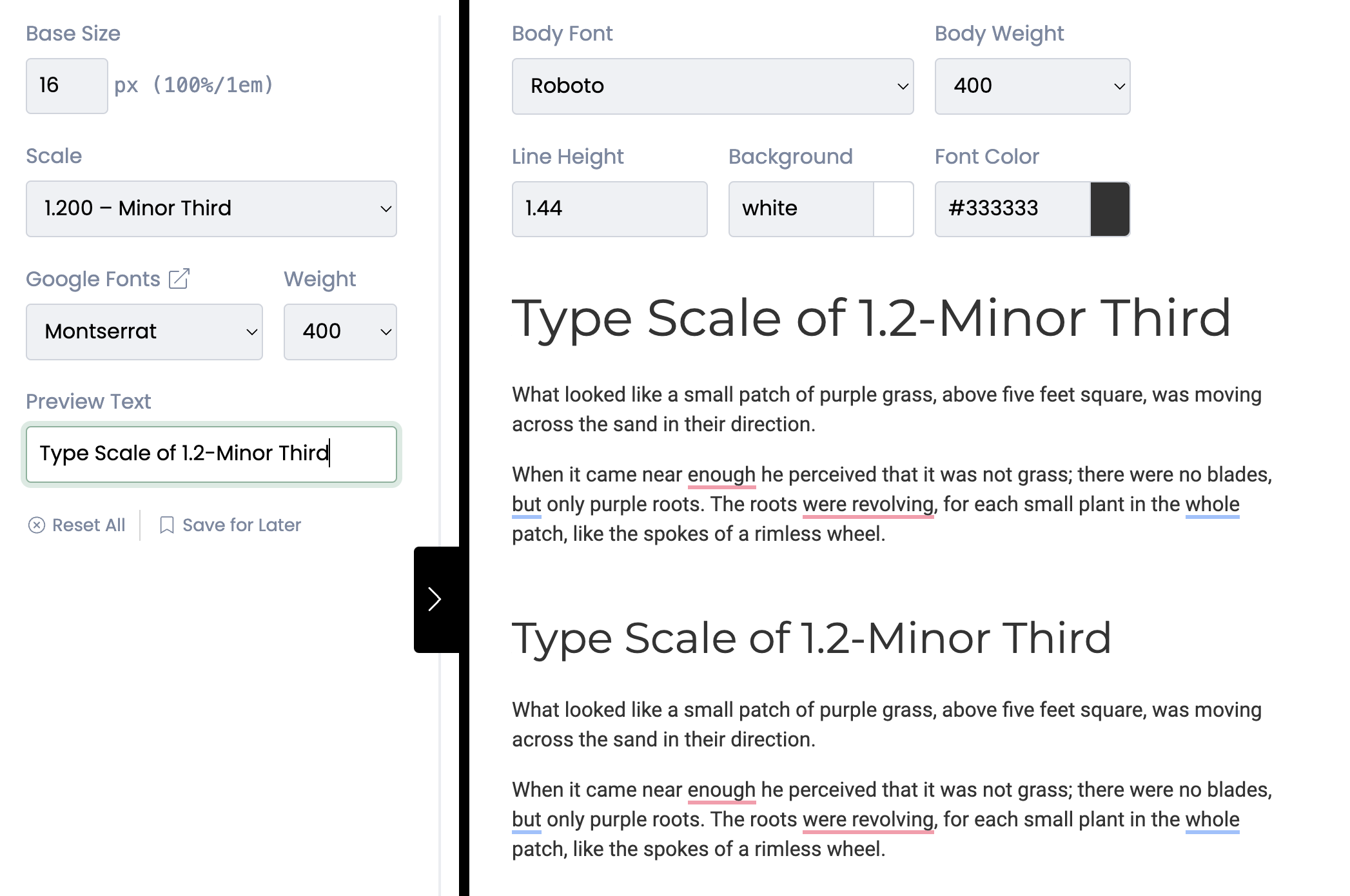Click the Save for Later link
The width and height of the screenshot is (1350, 896).
pyautogui.click(x=230, y=525)
